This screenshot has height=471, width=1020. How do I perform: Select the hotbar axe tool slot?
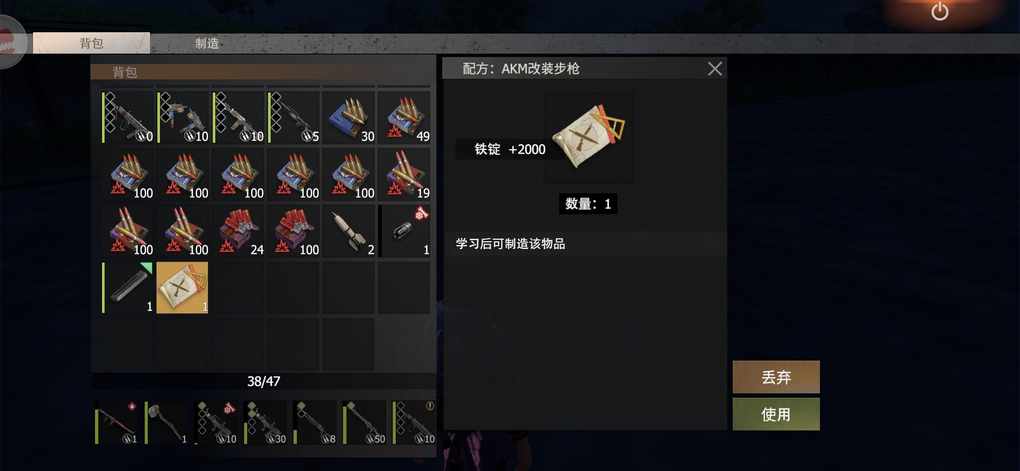(167, 423)
